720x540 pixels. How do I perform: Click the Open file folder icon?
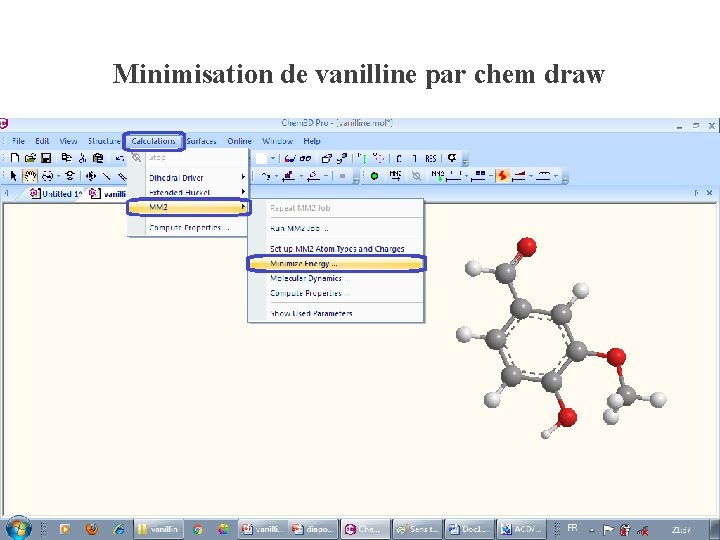point(30,158)
